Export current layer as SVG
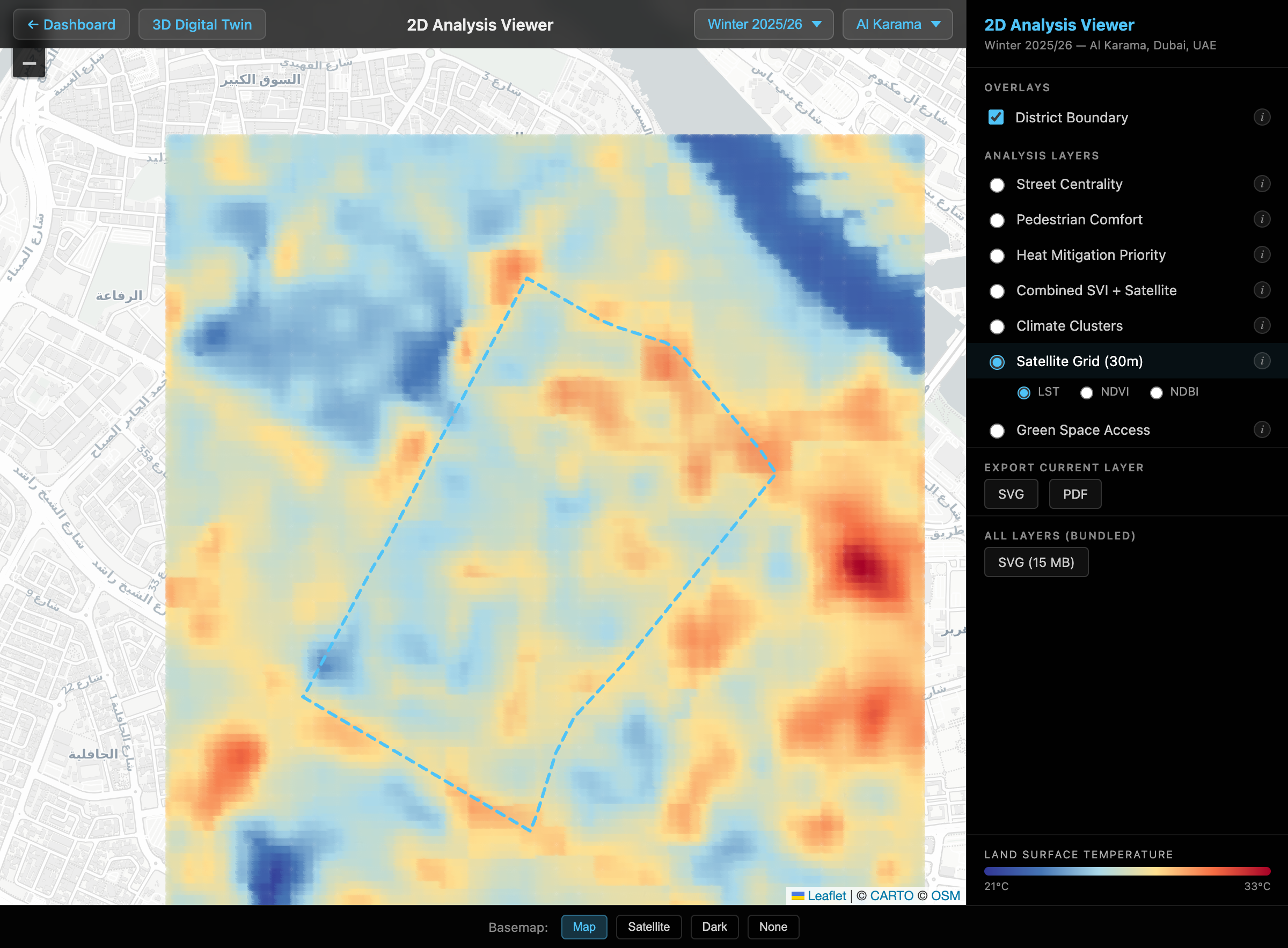 tap(1011, 494)
